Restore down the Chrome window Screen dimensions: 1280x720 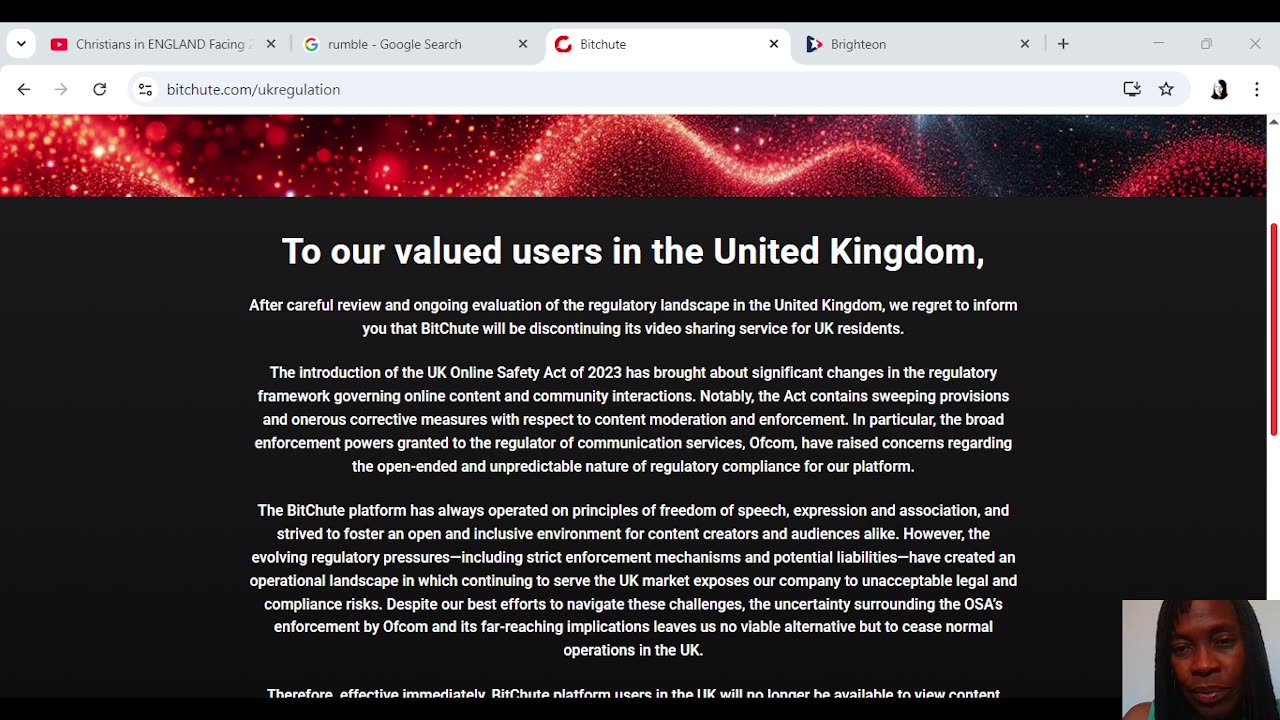point(1207,44)
